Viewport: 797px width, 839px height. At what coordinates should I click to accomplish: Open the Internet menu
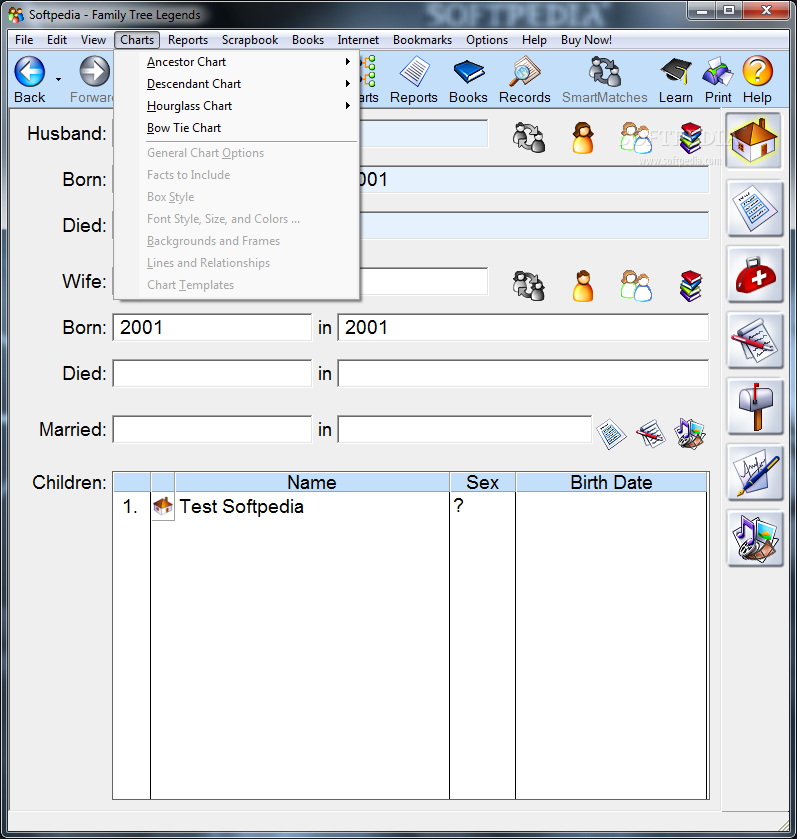(x=358, y=40)
